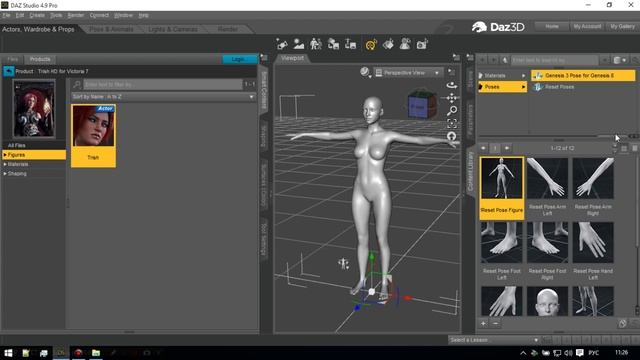Open Content Library database filter dropdown

tap(620, 60)
